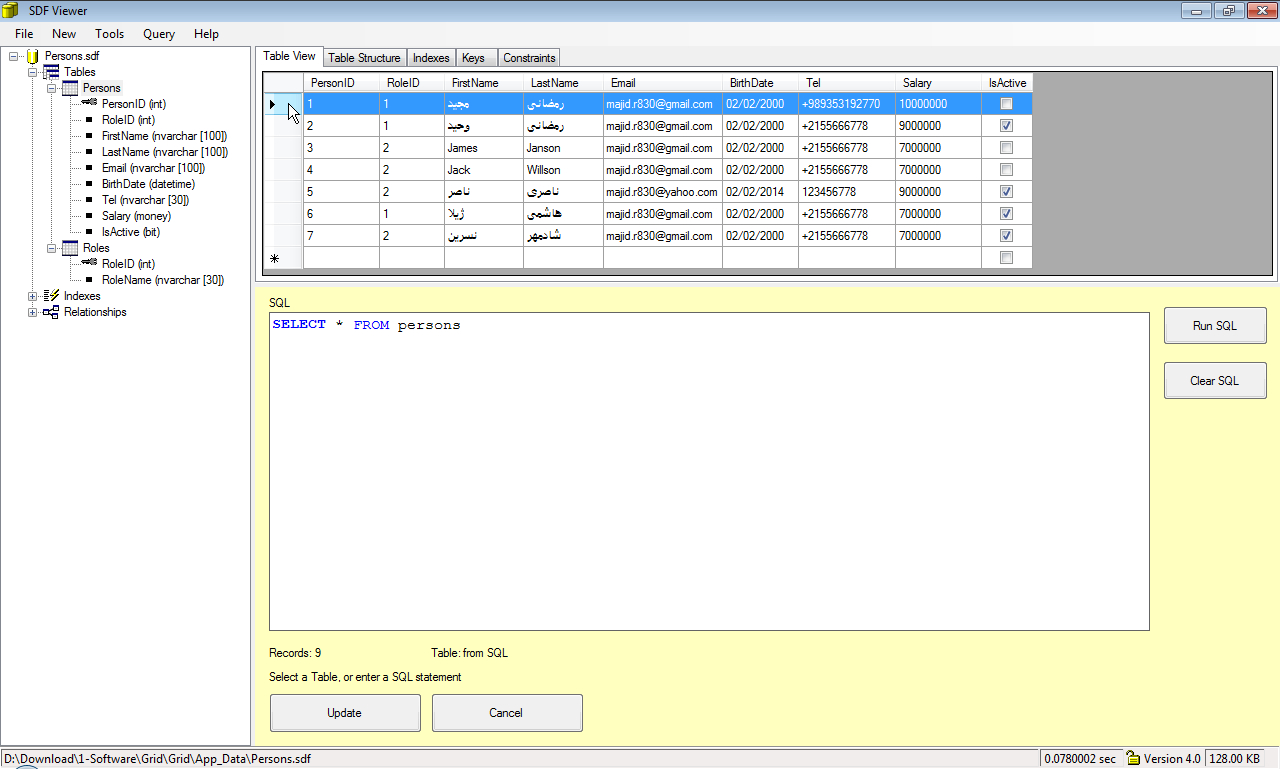Uncheck IsActive for PersonID 5
Screen dimensions: 1280x769
(1006, 191)
